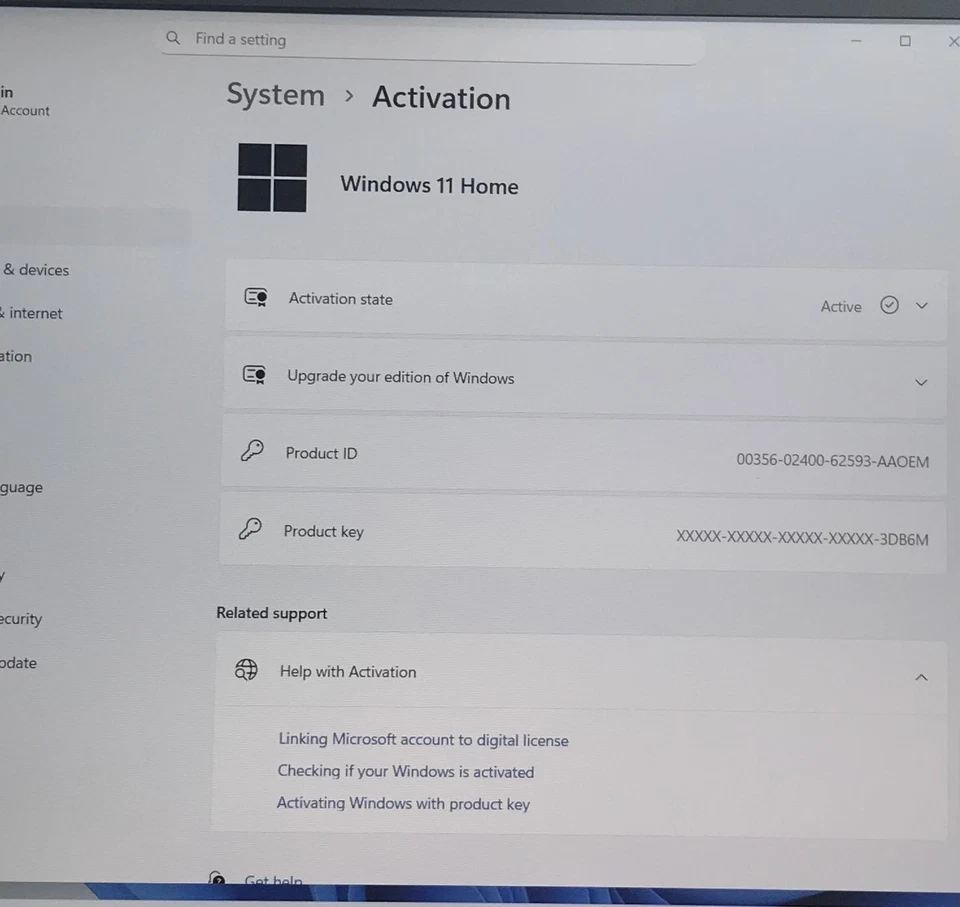Close the Settings window
The height and width of the screenshot is (907, 960).
tap(953, 42)
